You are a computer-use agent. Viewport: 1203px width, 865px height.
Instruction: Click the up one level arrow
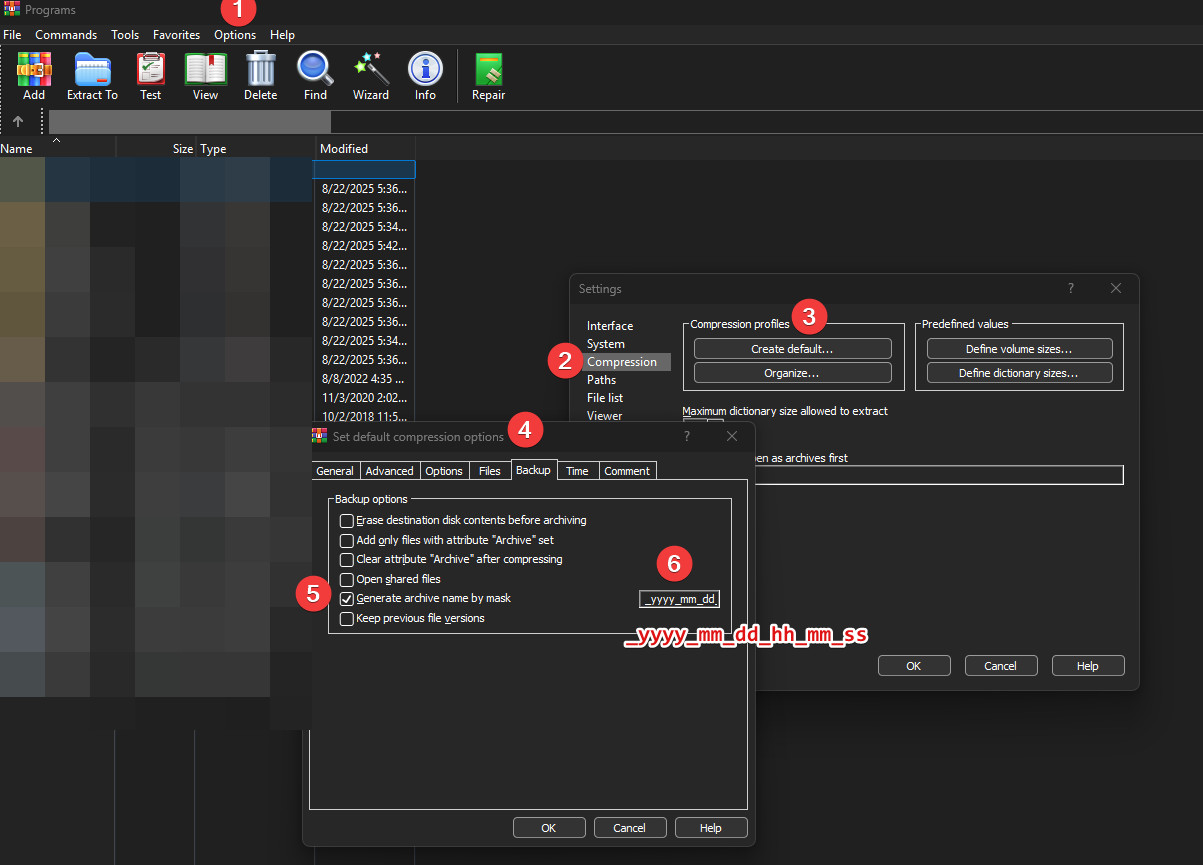click(x=18, y=122)
